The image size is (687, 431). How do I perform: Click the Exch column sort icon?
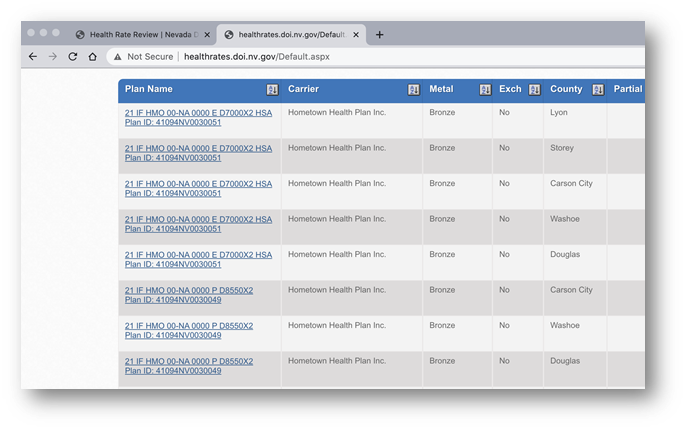[534, 90]
